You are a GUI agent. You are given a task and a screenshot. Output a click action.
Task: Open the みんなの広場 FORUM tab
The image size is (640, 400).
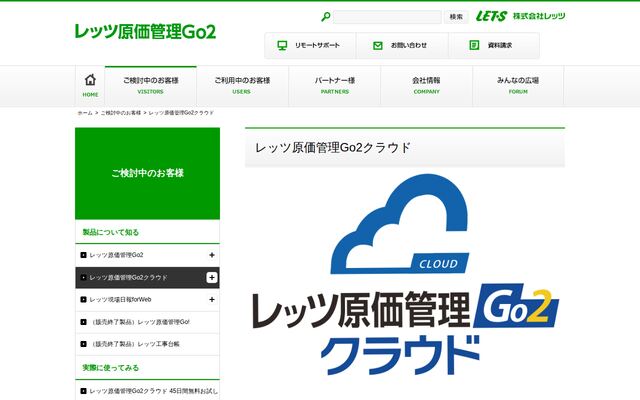click(518, 86)
